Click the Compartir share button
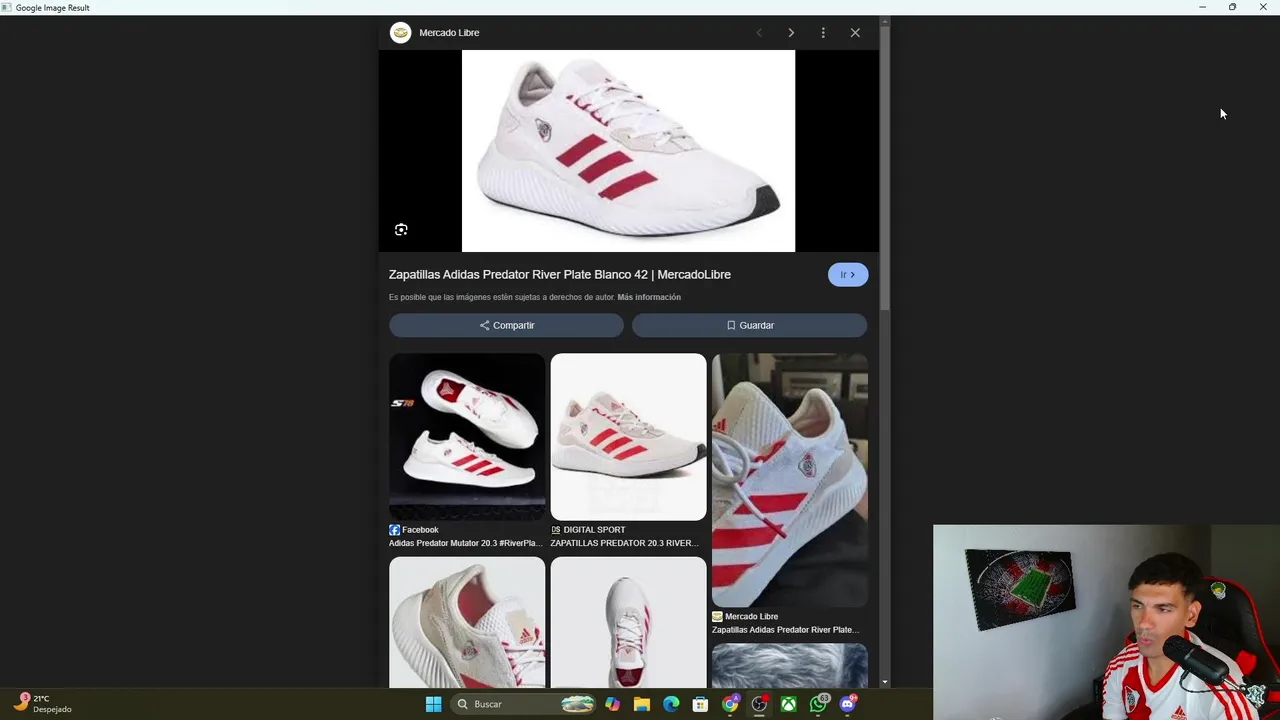 (x=506, y=325)
